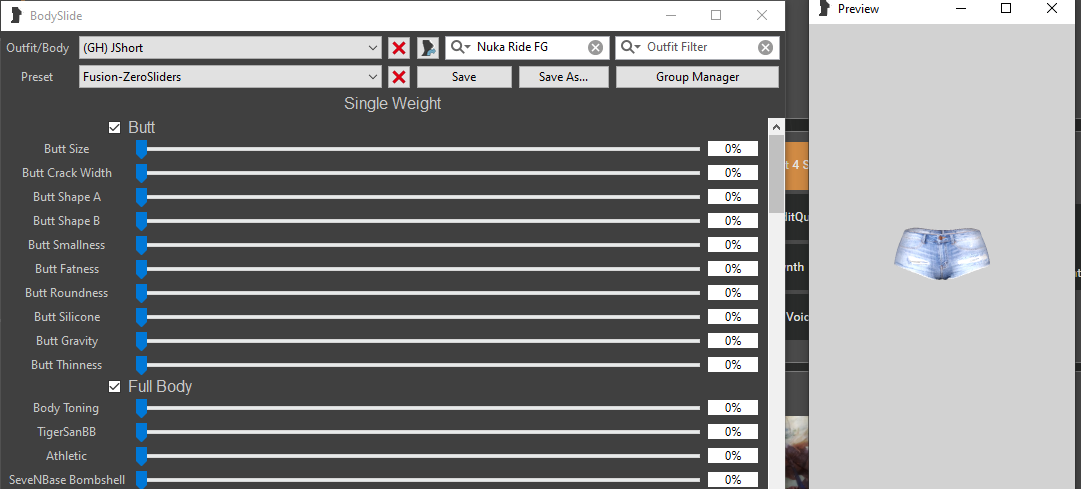
Task: Click the Butt Fatness slider track
Action: tap(418, 269)
